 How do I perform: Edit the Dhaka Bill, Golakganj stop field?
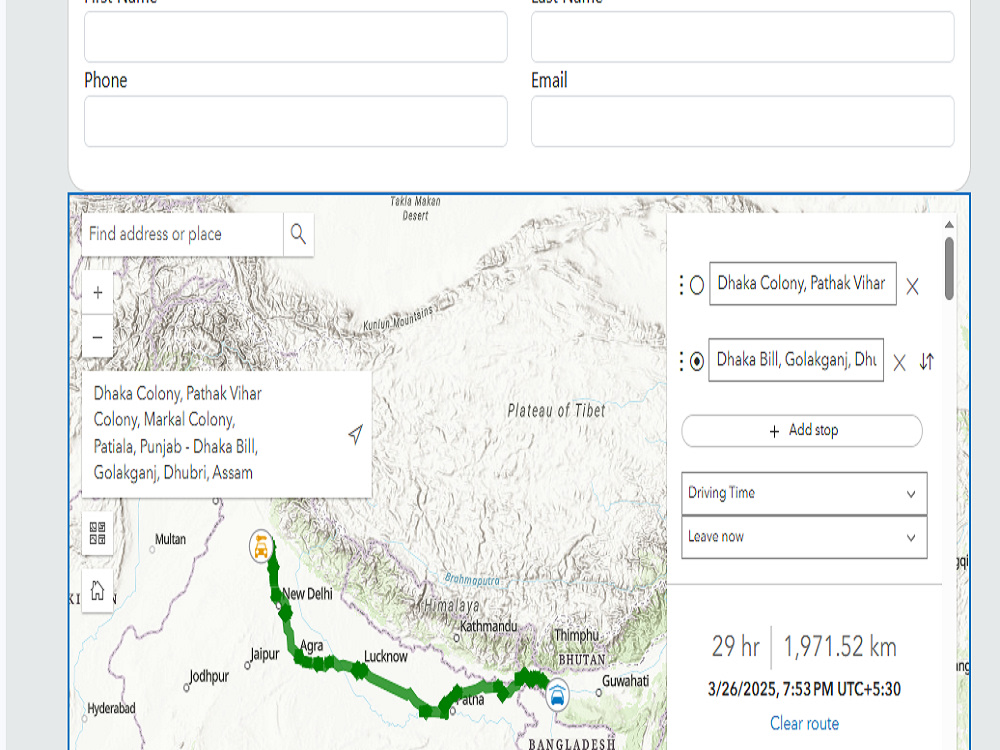(796, 360)
